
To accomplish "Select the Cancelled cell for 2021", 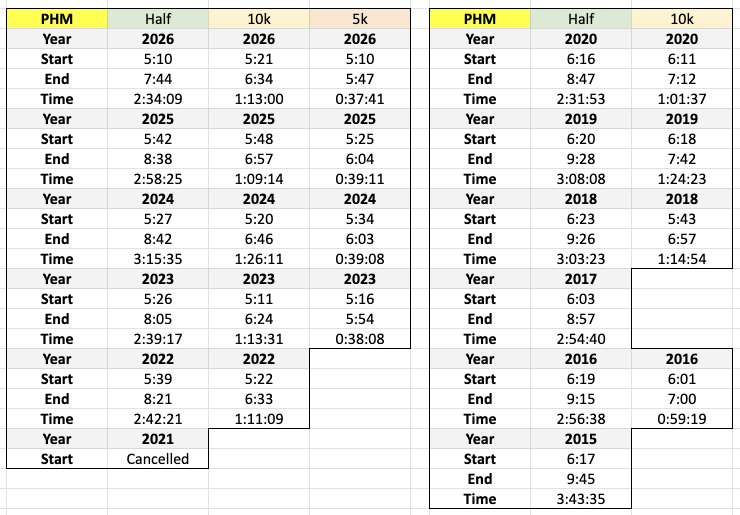I will [158, 459].
